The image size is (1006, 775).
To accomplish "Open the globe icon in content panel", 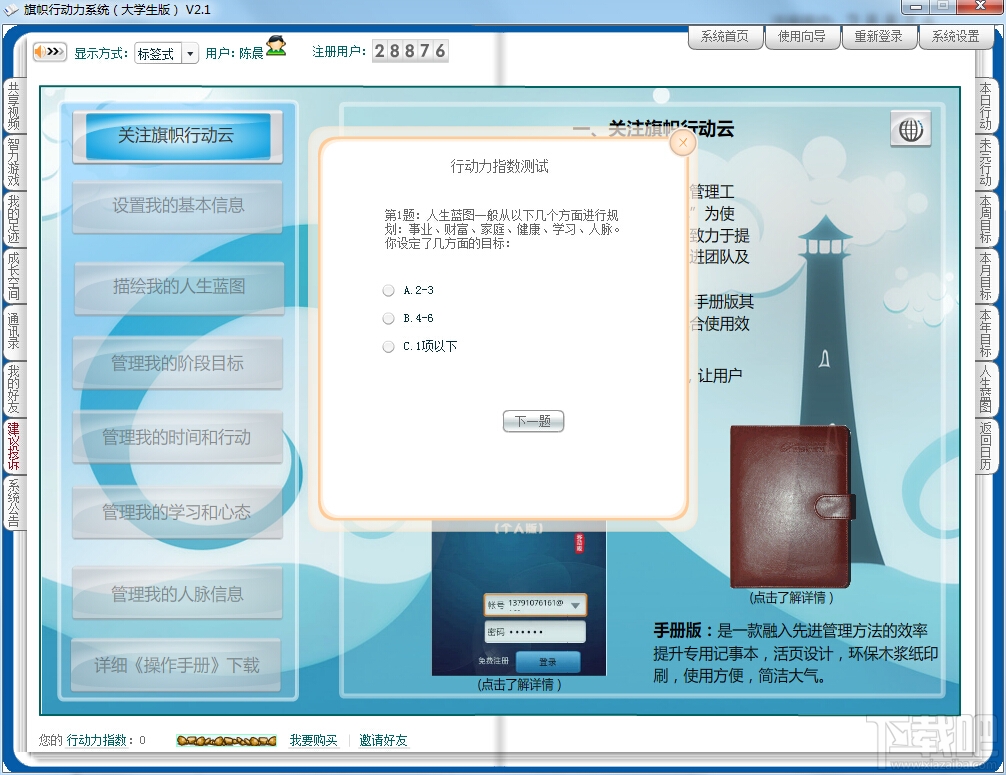I will click(x=910, y=130).
